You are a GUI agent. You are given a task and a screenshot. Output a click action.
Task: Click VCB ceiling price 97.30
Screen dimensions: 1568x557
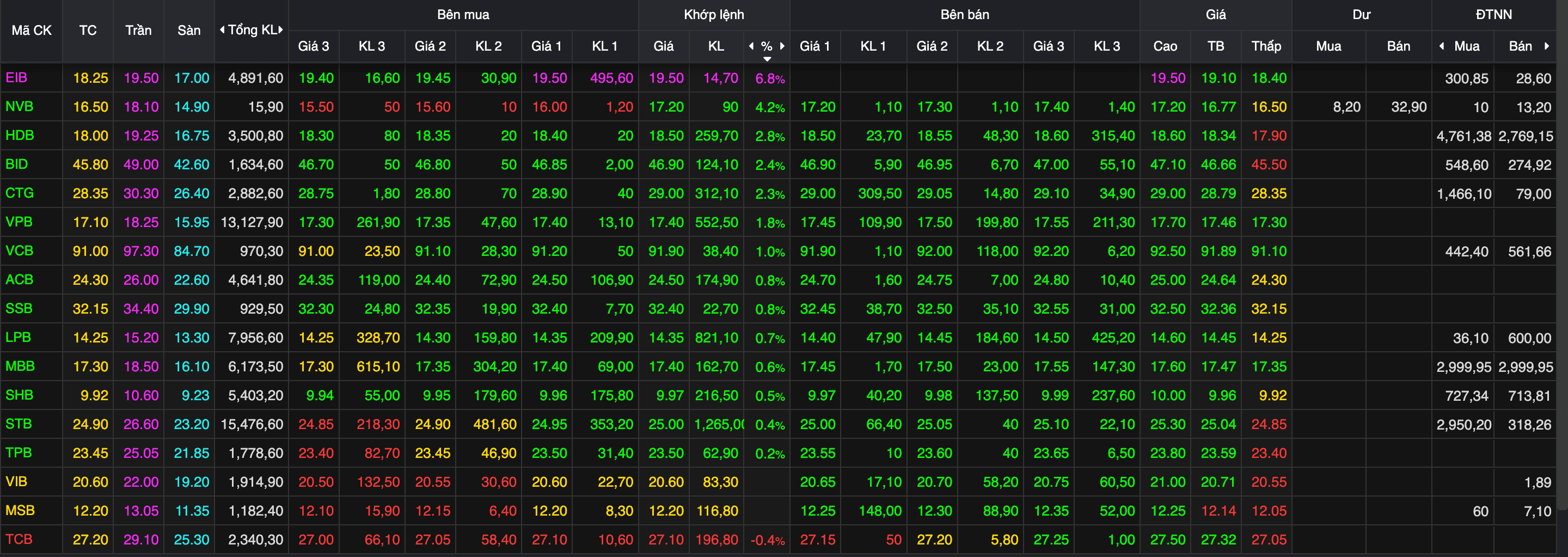pos(141,251)
